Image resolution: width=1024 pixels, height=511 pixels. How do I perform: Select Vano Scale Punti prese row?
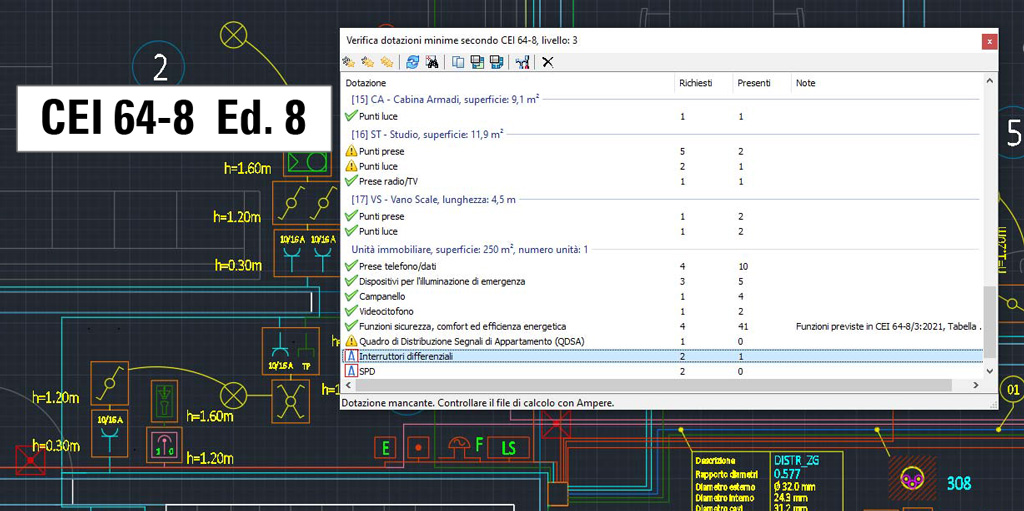coord(661,216)
